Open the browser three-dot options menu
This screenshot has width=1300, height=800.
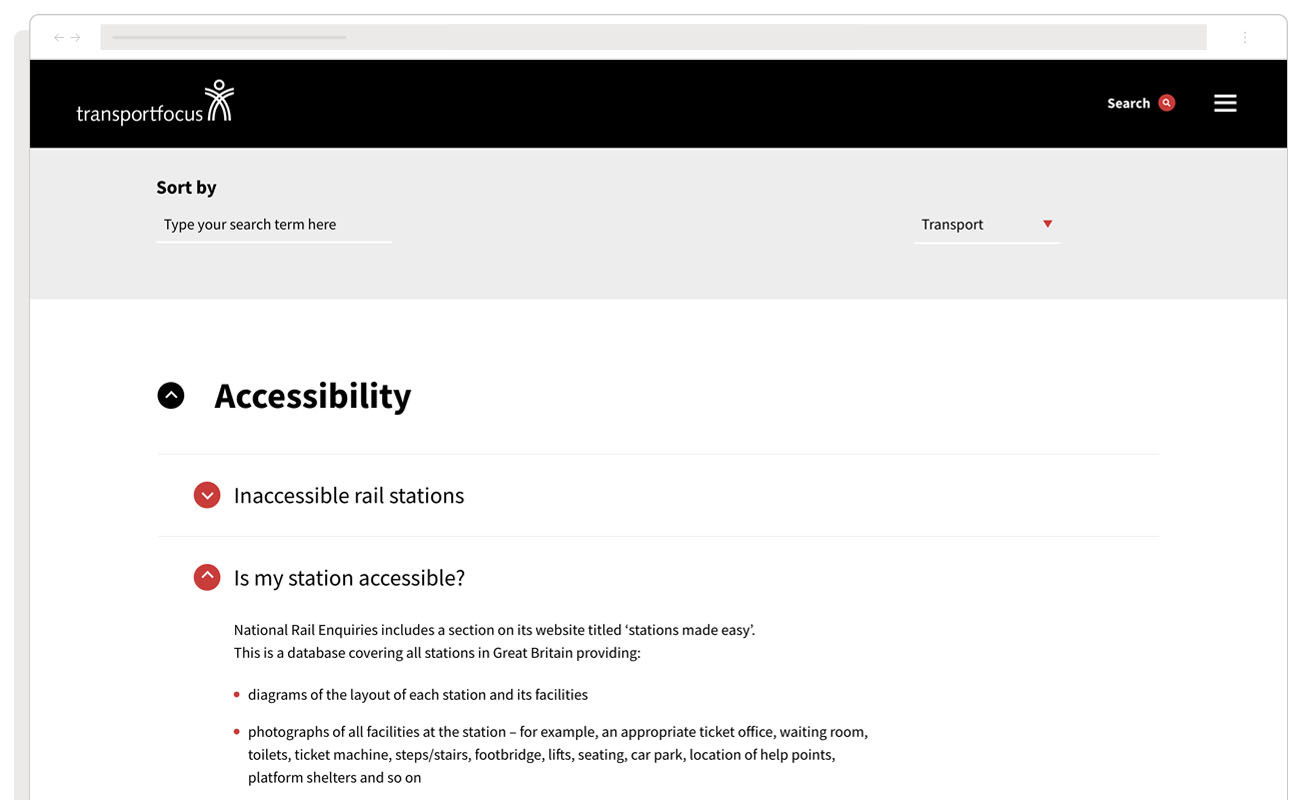tap(1245, 38)
